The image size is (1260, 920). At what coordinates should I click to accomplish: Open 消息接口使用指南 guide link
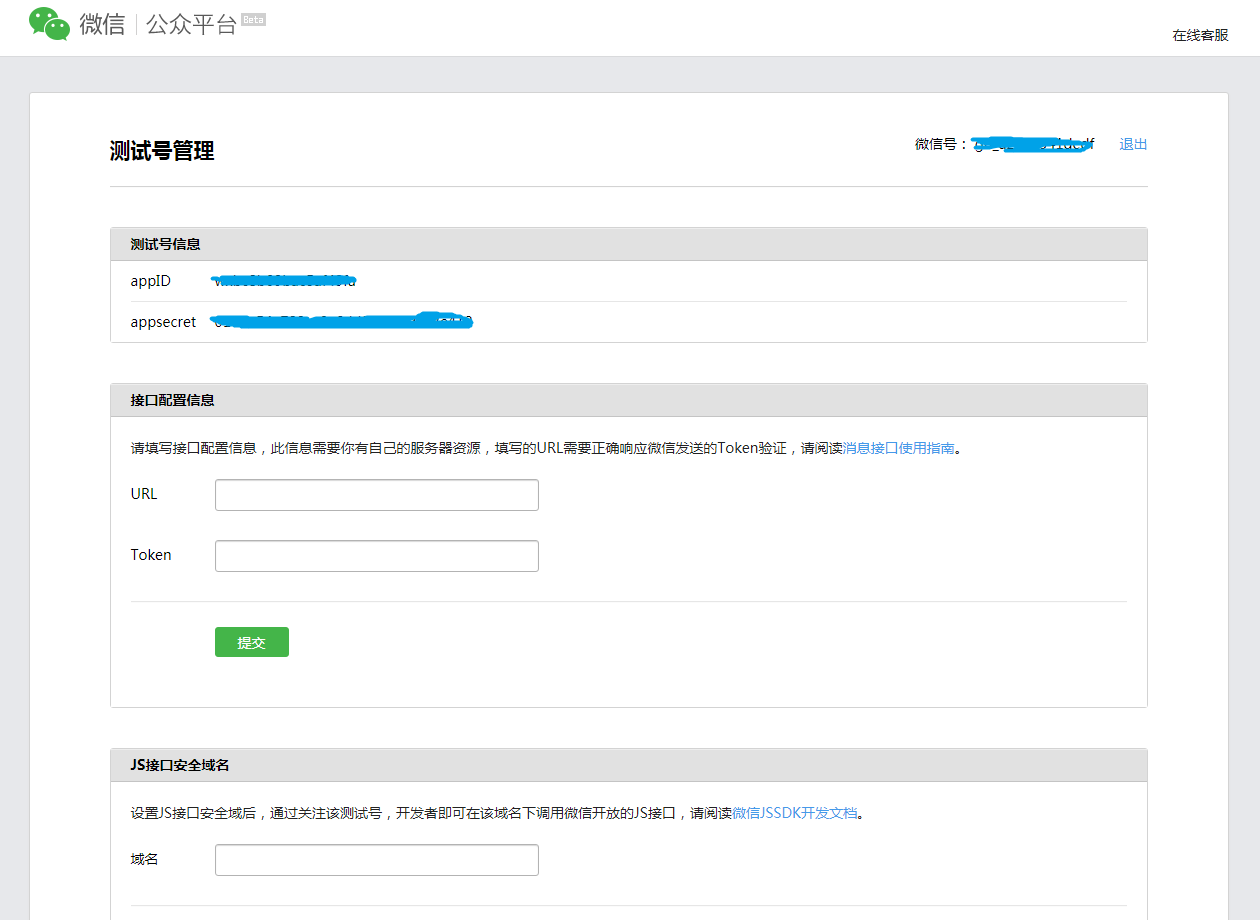pyautogui.click(x=899, y=448)
